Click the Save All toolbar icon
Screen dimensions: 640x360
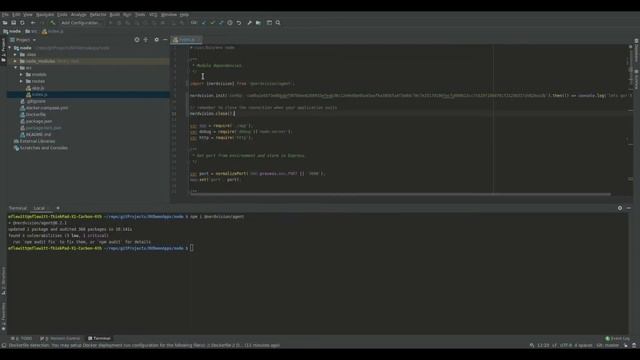(x=13, y=23)
